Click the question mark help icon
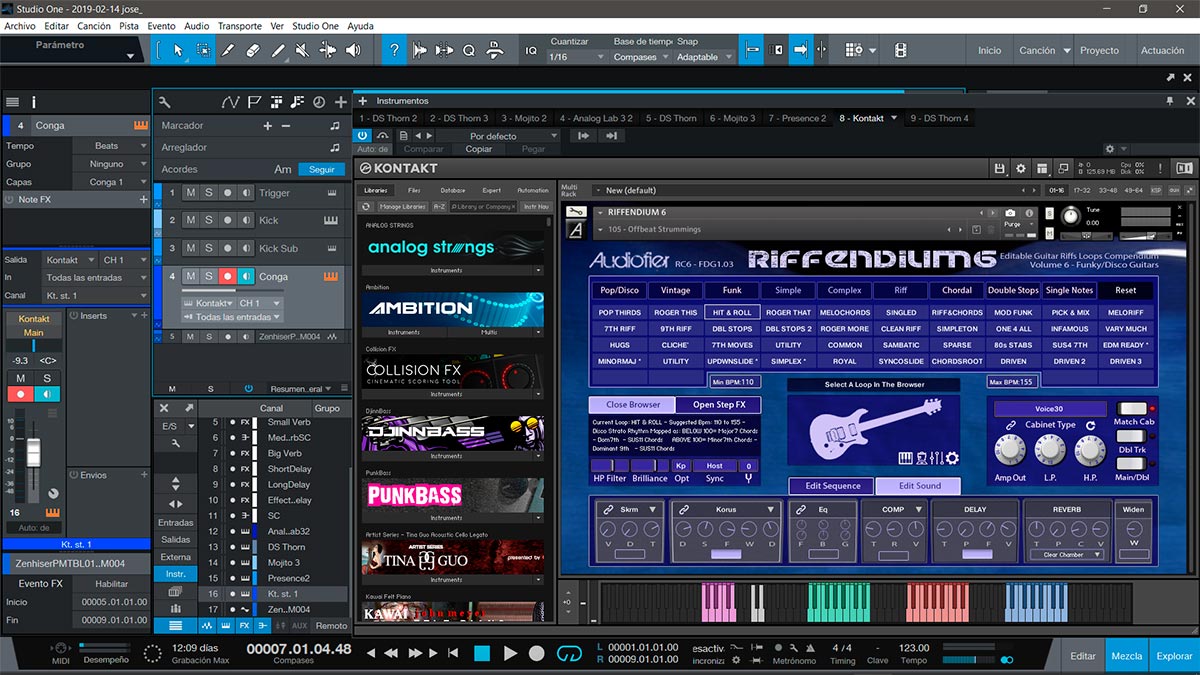 [395, 50]
